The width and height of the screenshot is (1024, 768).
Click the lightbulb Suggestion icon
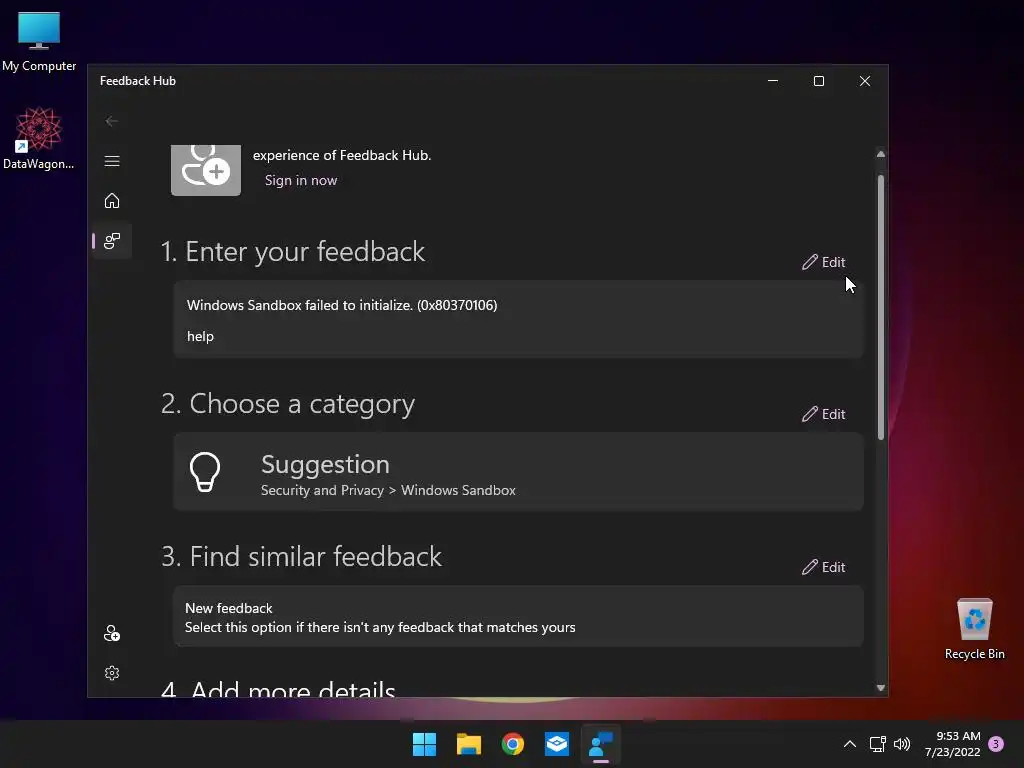[x=204, y=472]
